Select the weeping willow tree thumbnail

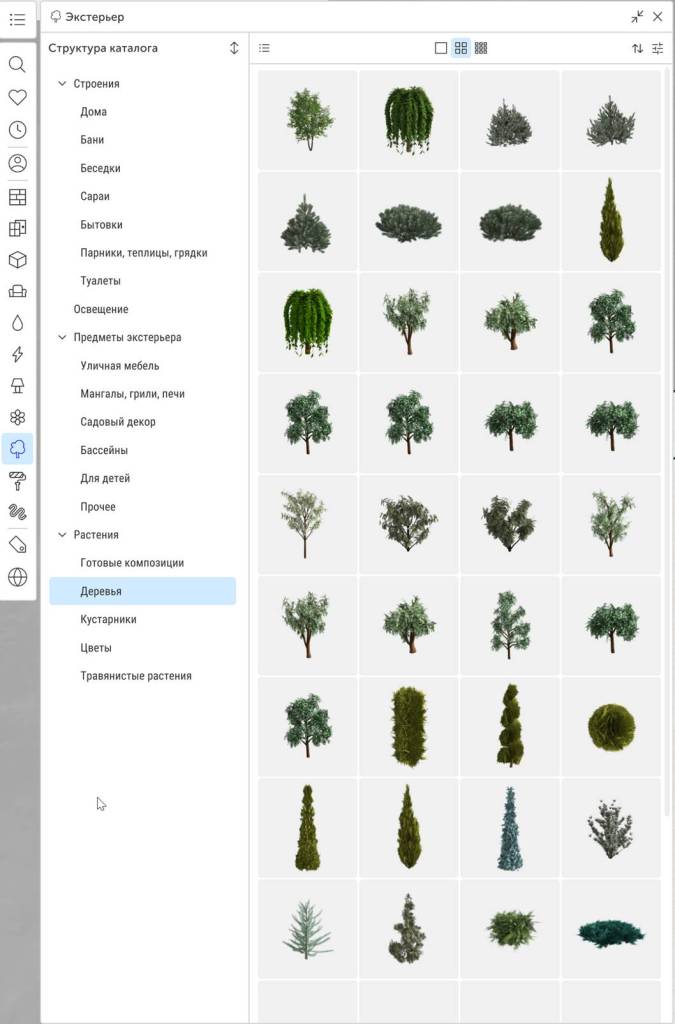pyautogui.click(x=408, y=120)
